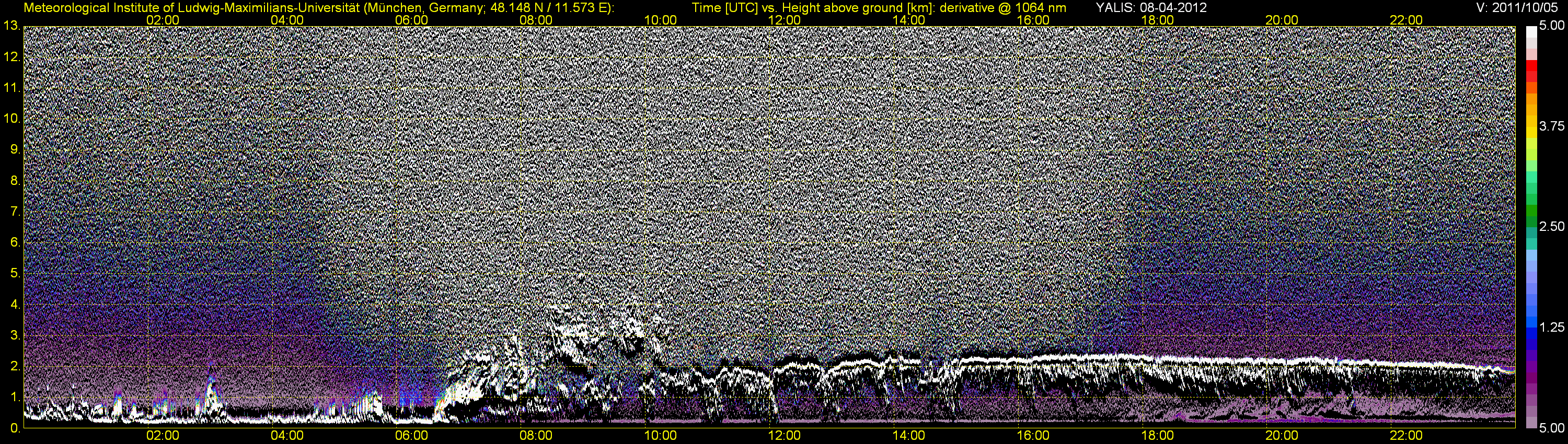Viewport: 1568px width, 444px height.
Task: Click height axis label 11
Action: click(x=11, y=88)
